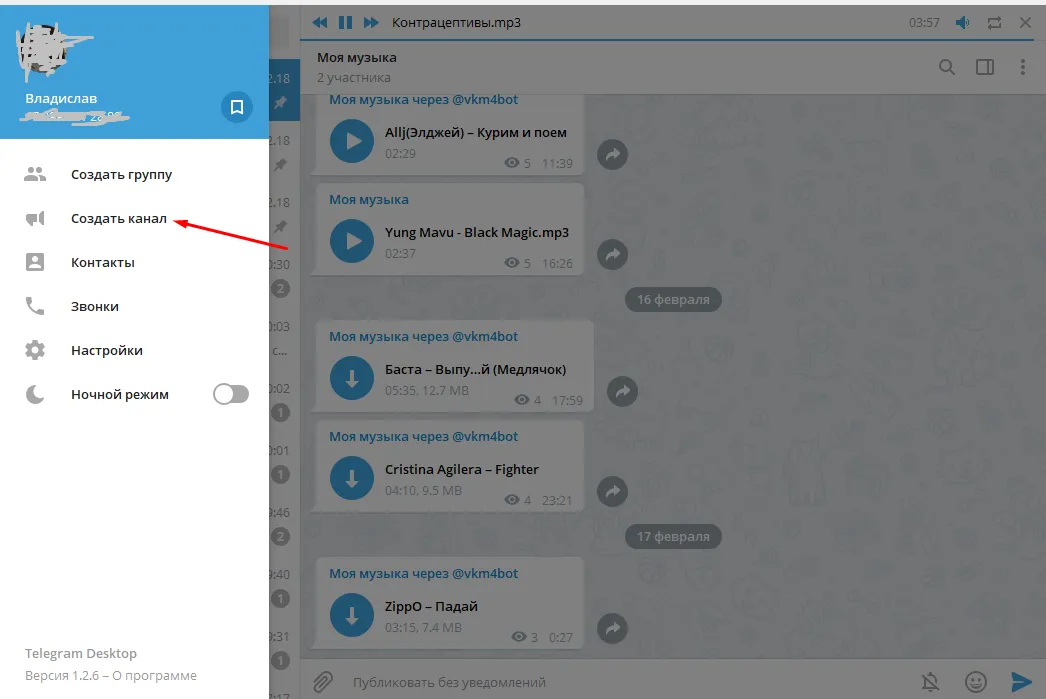The width and height of the screenshot is (1046, 699).
Task: Skip to previous track in player
Action: (x=320, y=23)
